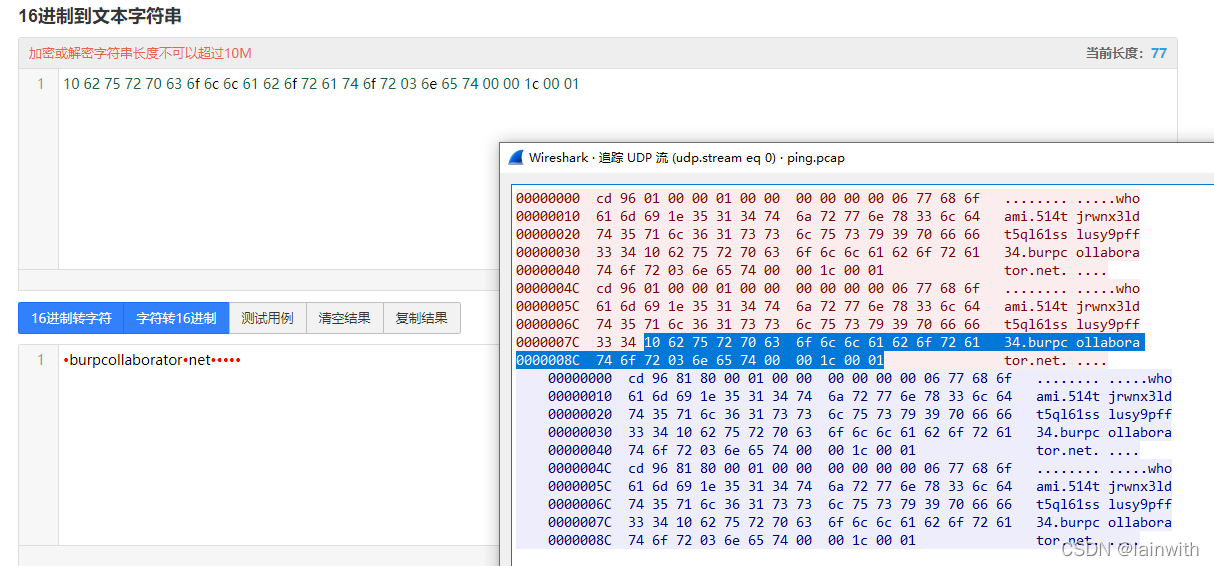The image size is (1214, 566).
Task: Click into the hex input text area
Action: [x=280, y=168]
